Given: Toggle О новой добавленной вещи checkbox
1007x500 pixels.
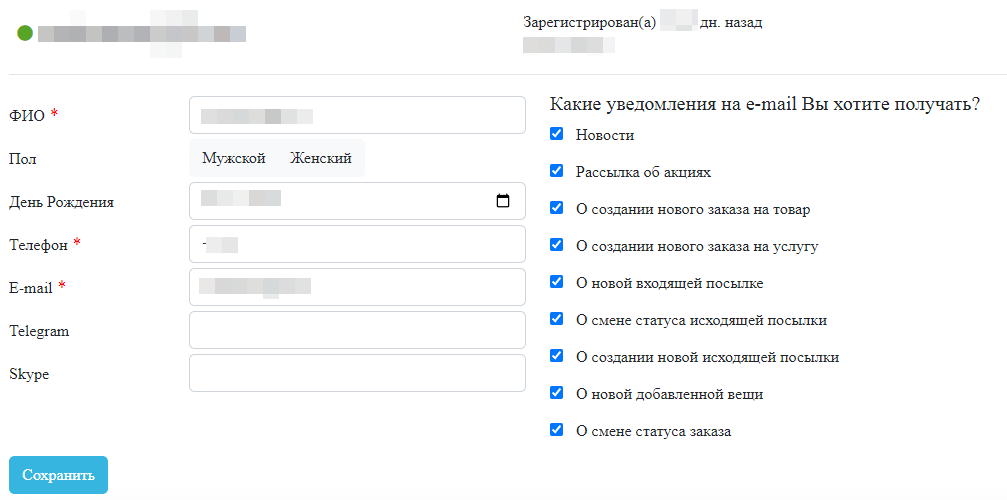Looking at the screenshot, I should point(557,393).
